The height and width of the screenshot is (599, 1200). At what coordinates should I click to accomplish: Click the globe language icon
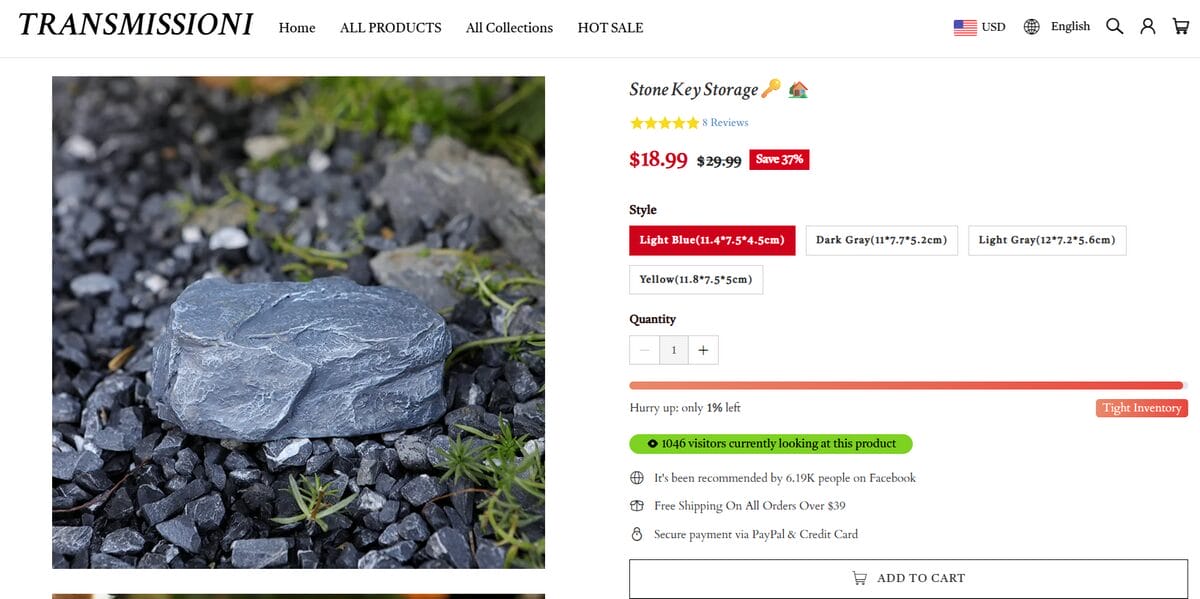click(1032, 27)
